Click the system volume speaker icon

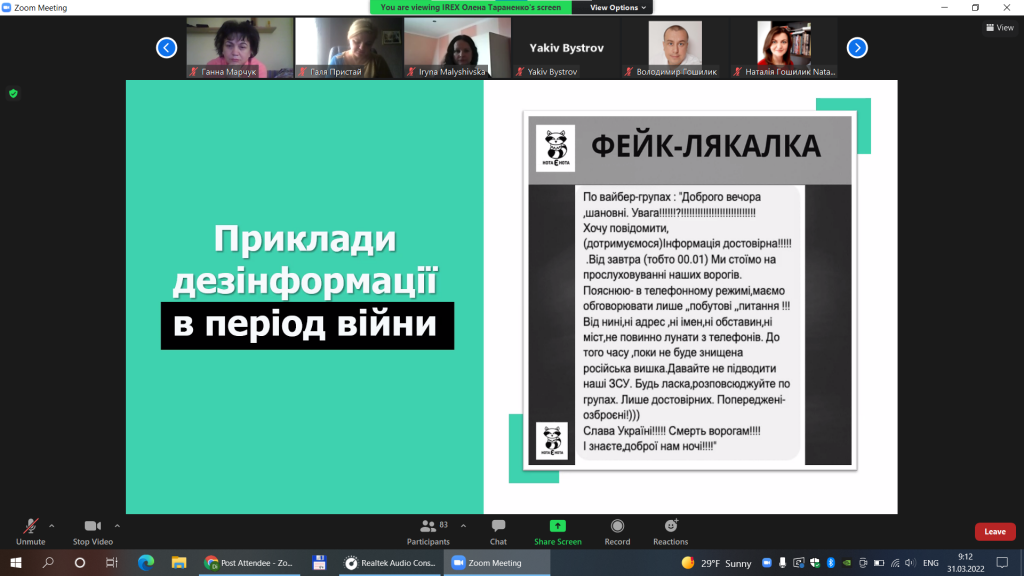click(910, 563)
